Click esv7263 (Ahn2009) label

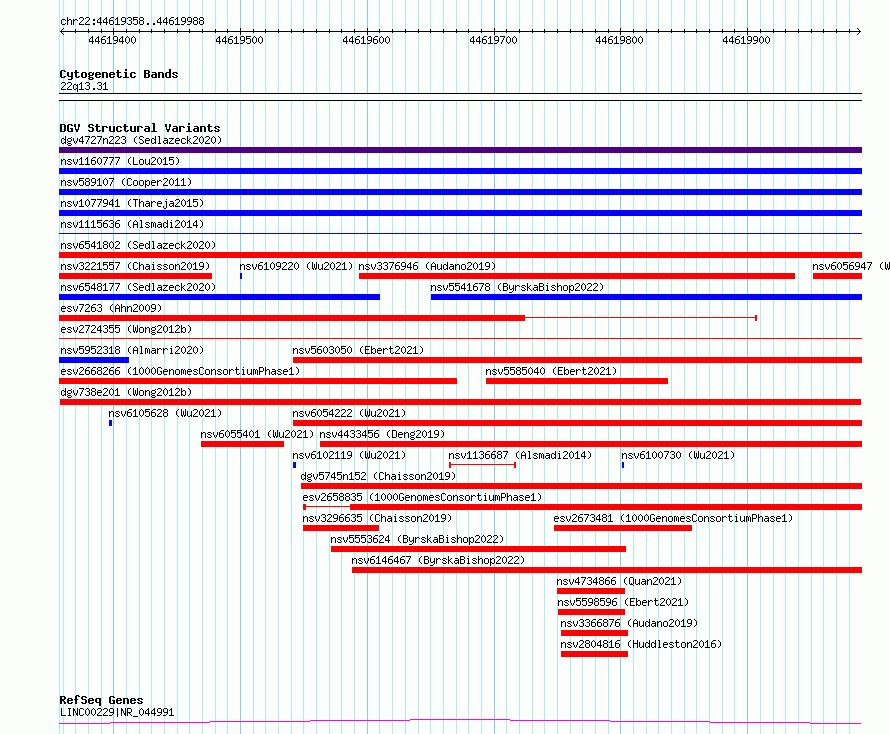pyautogui.click(x=111, y=308)
